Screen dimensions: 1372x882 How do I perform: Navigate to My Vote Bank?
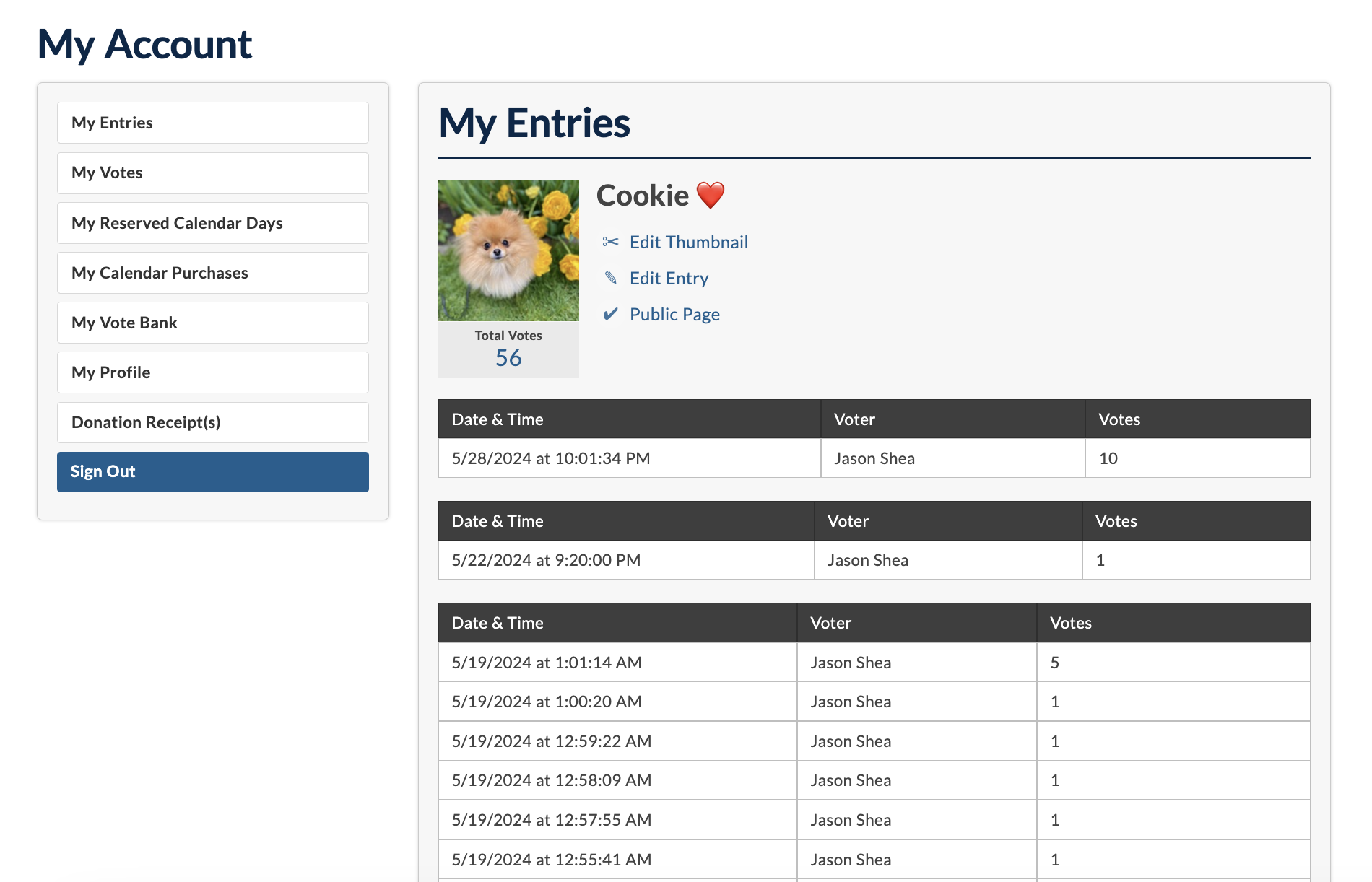click(x=213, y=323)
